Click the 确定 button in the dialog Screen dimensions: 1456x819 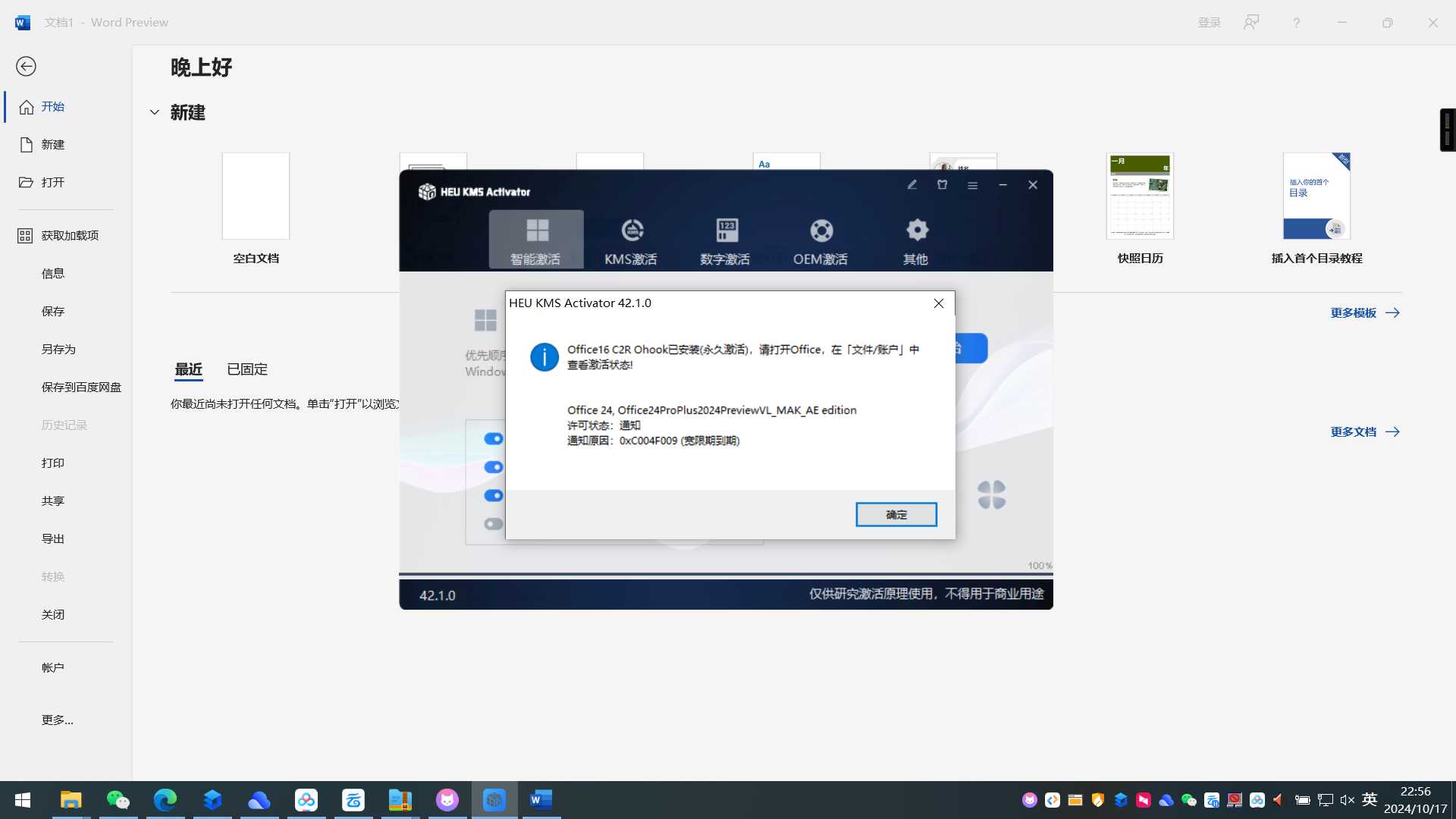point(896,514)
